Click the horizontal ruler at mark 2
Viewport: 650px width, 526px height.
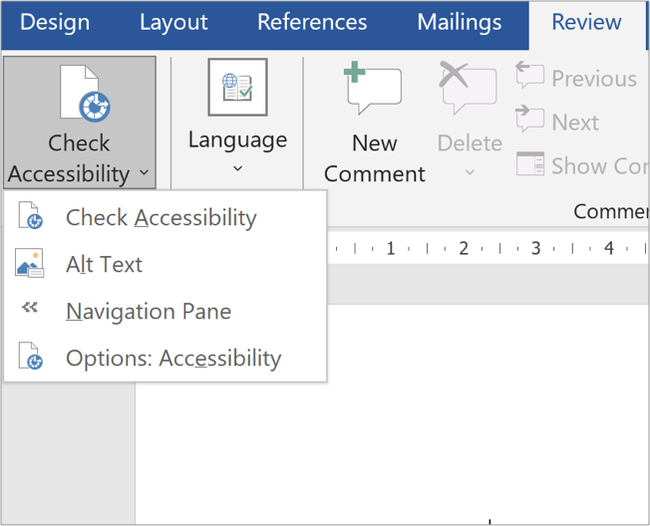point(463,248)
